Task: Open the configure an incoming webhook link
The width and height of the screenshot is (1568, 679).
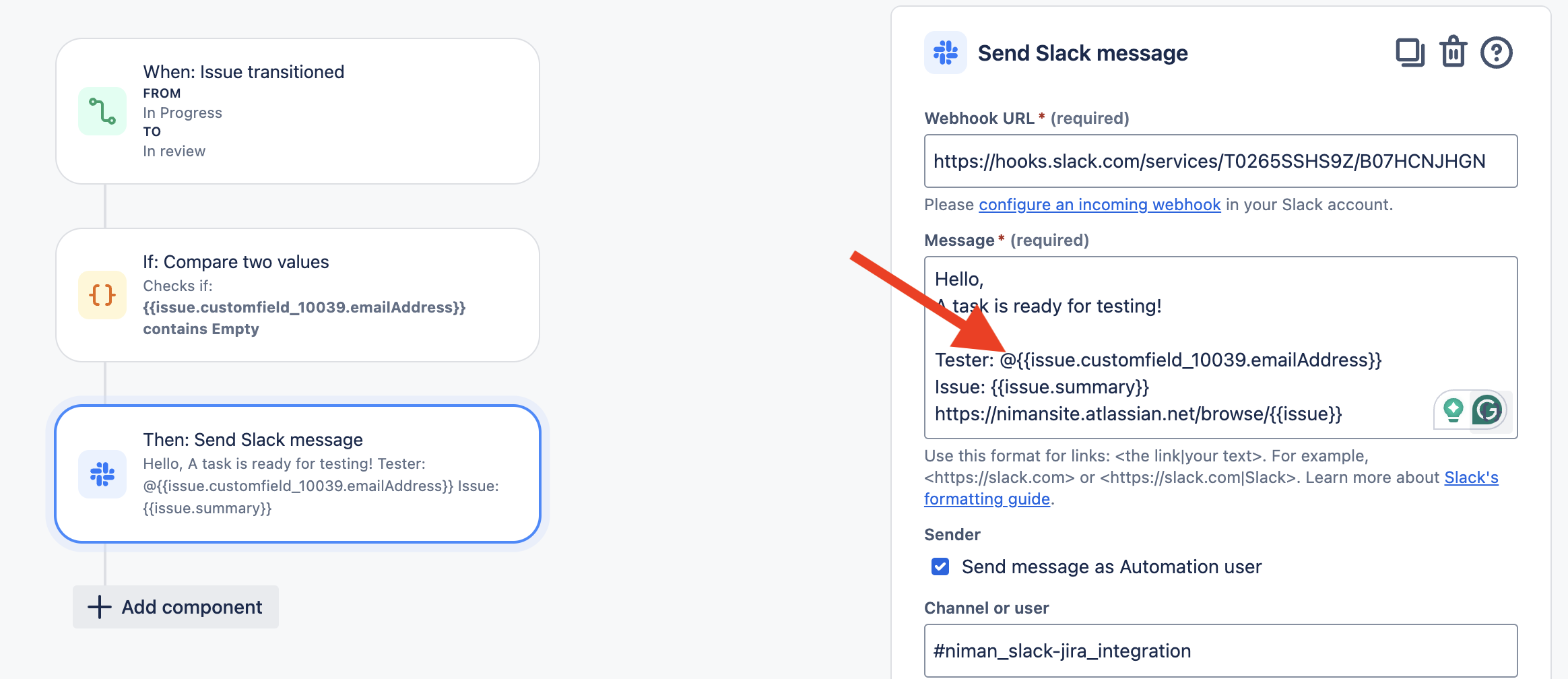Action: point(1099,205)
